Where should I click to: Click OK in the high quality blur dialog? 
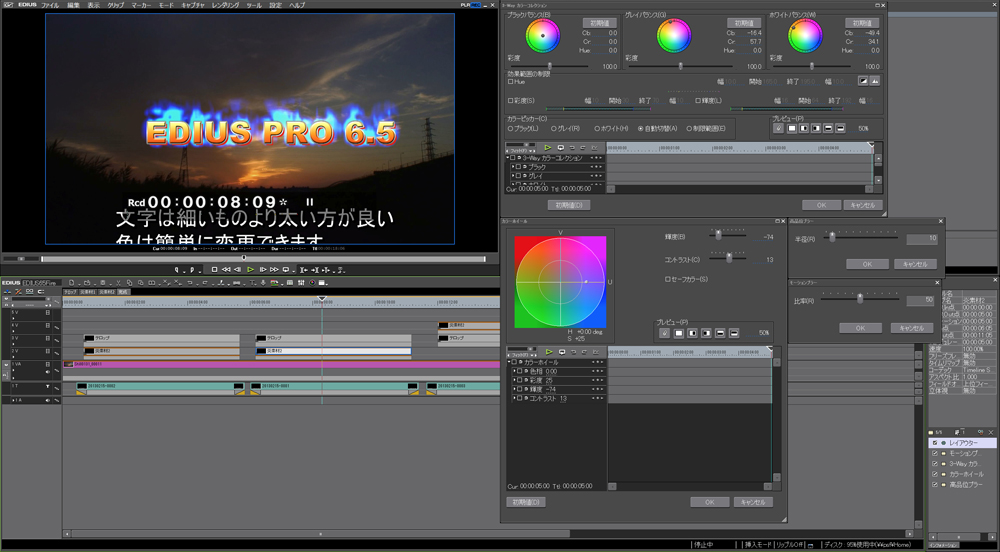(867, 264)
